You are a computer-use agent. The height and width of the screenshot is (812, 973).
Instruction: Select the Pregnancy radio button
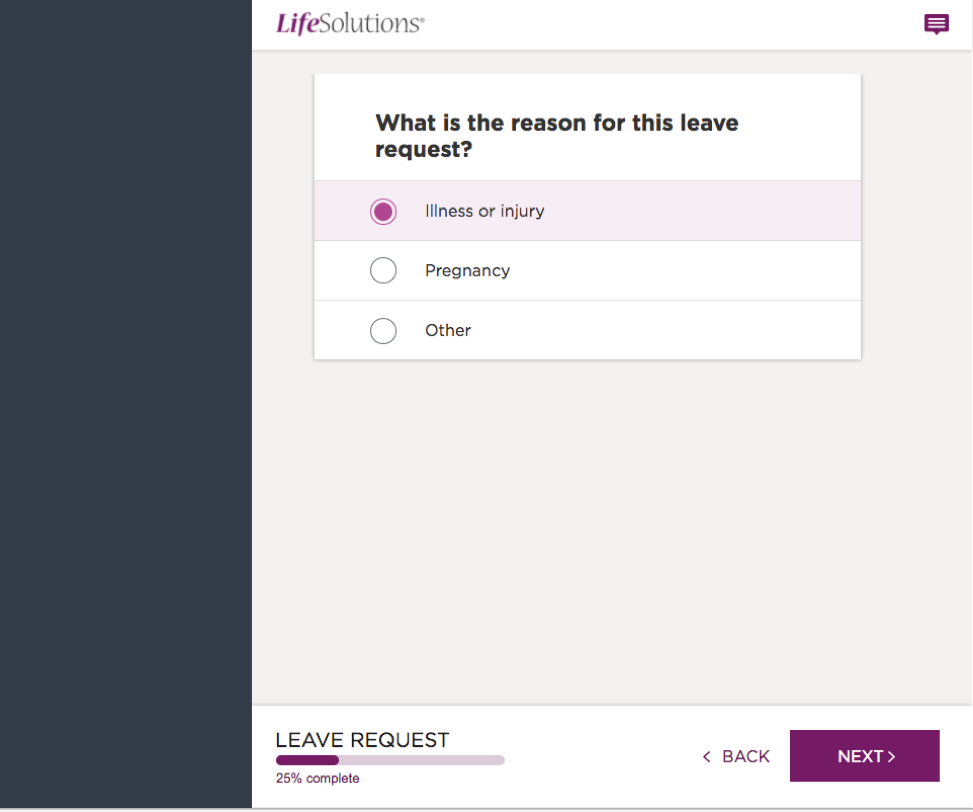[383, 270]
